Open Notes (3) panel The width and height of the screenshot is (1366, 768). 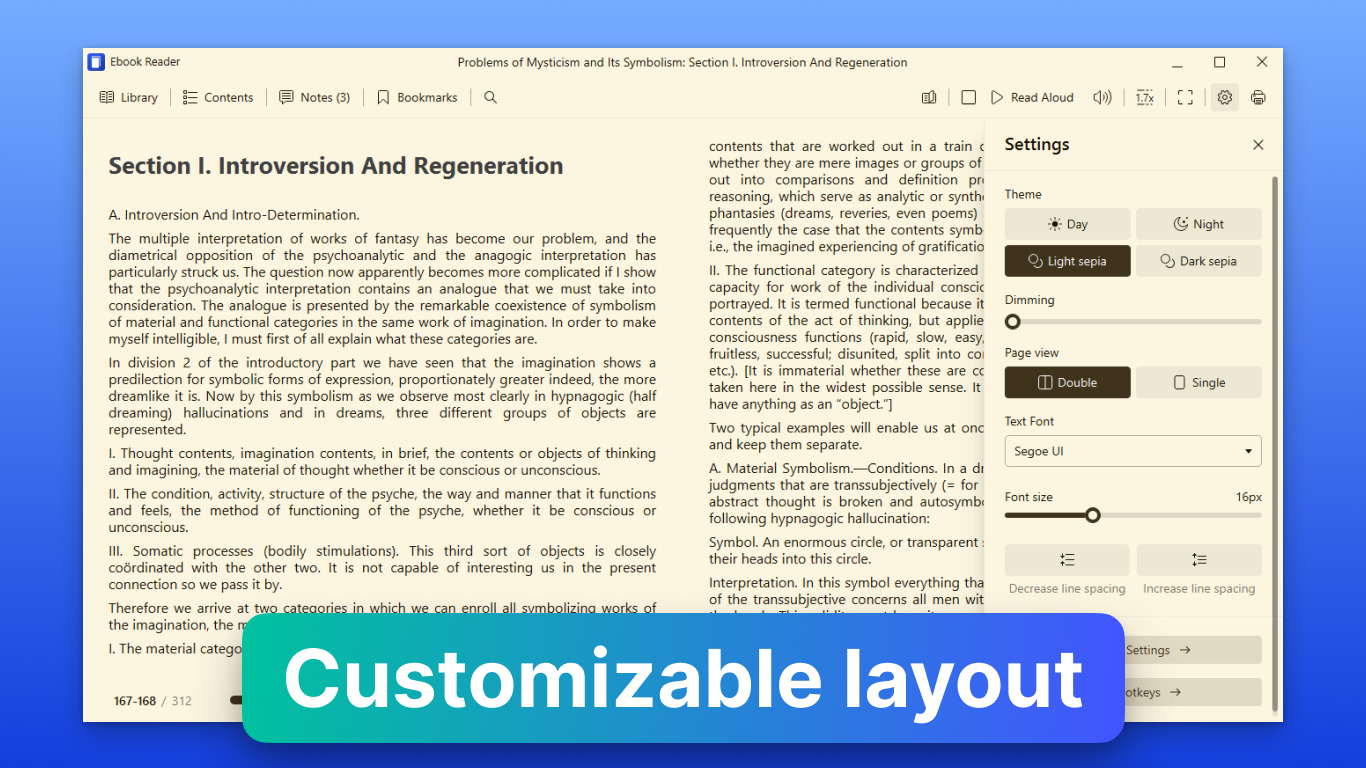(x=314, y=97)
